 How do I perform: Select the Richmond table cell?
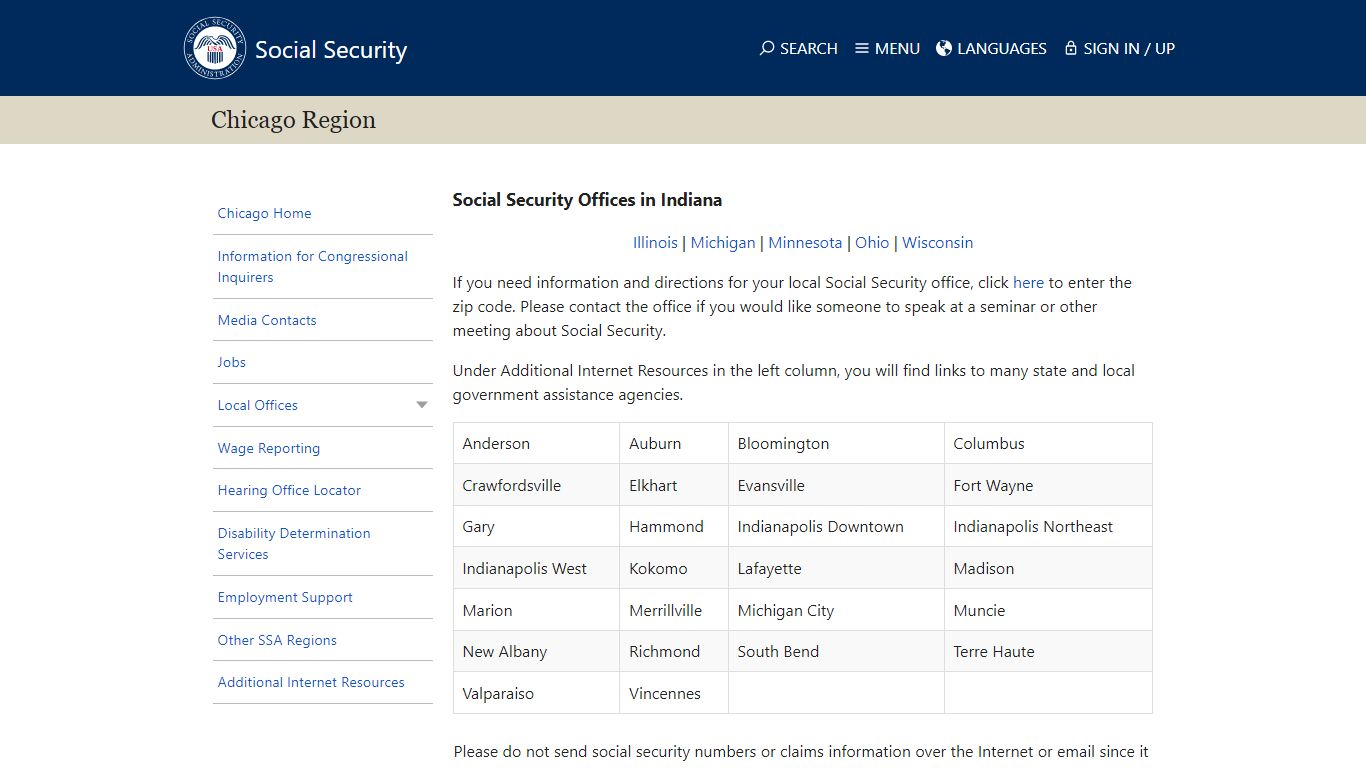point(674,651)
